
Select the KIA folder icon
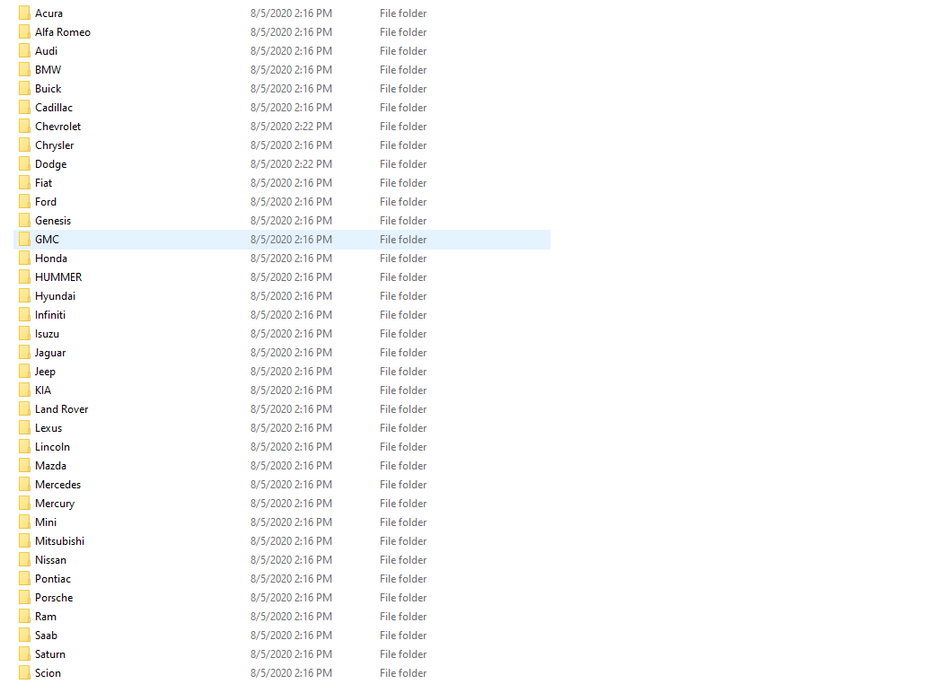coord(24,390)
